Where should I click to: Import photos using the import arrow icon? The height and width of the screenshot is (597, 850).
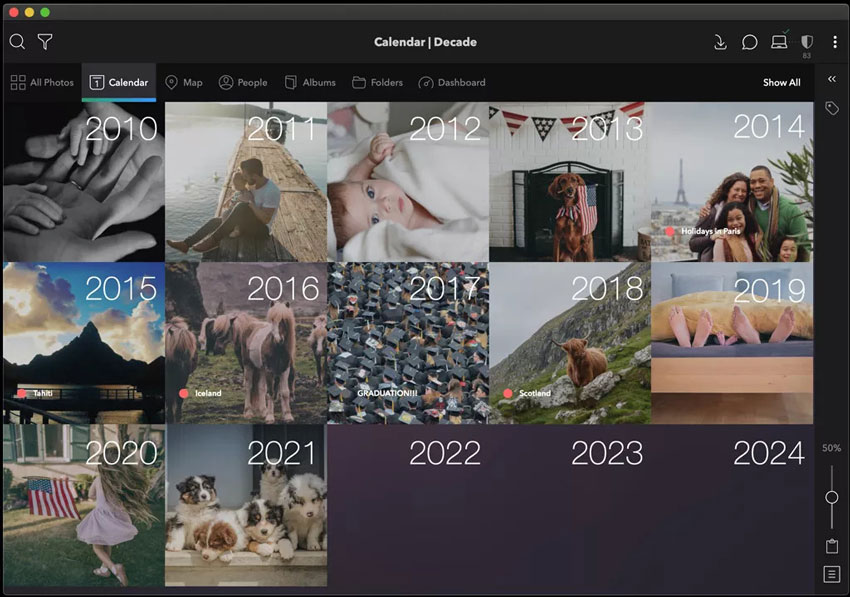click(721, 43)
